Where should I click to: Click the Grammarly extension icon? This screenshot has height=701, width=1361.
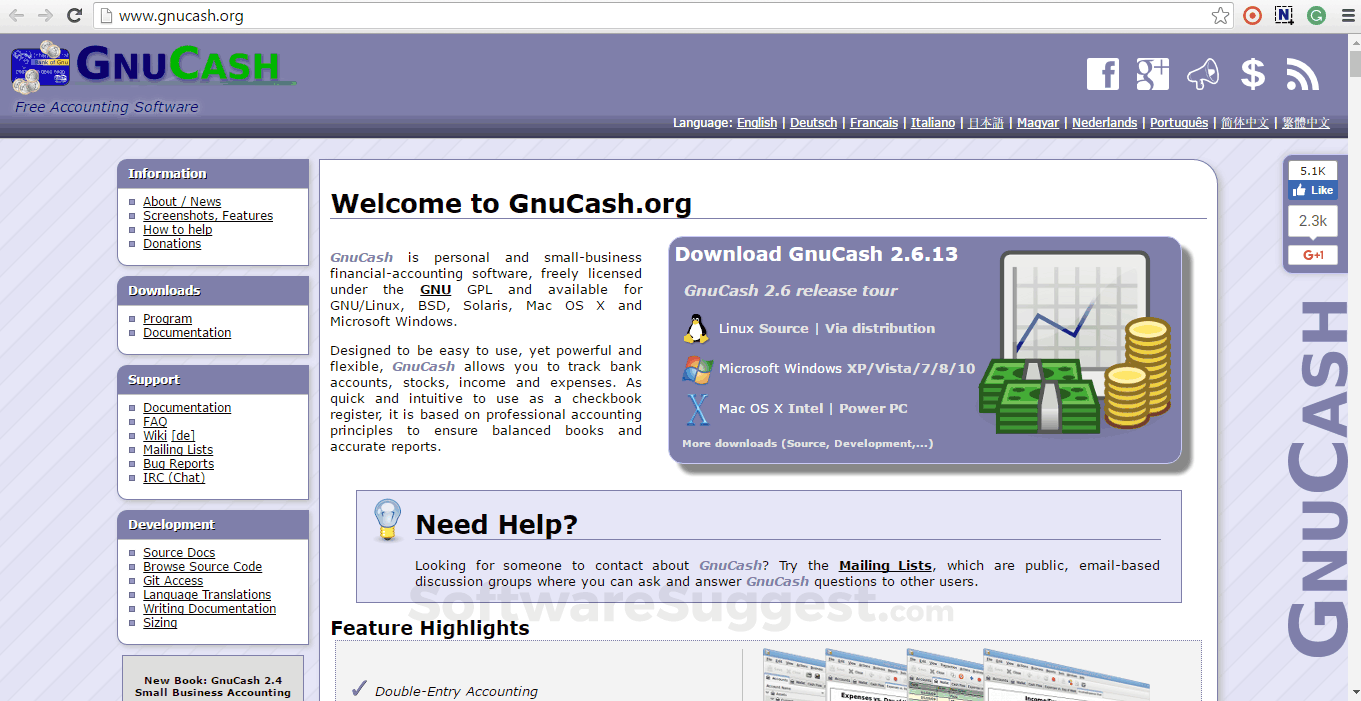point(1316,16)
